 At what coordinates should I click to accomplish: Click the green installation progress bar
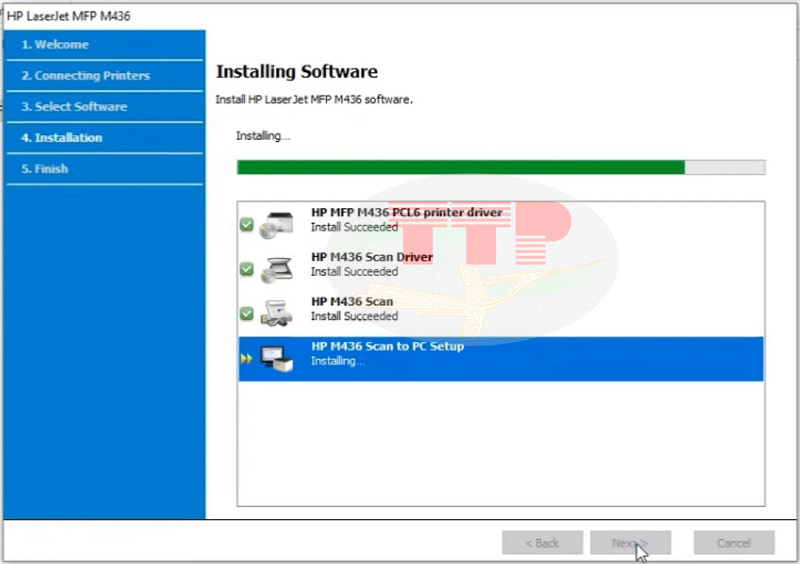coord(501,167)
